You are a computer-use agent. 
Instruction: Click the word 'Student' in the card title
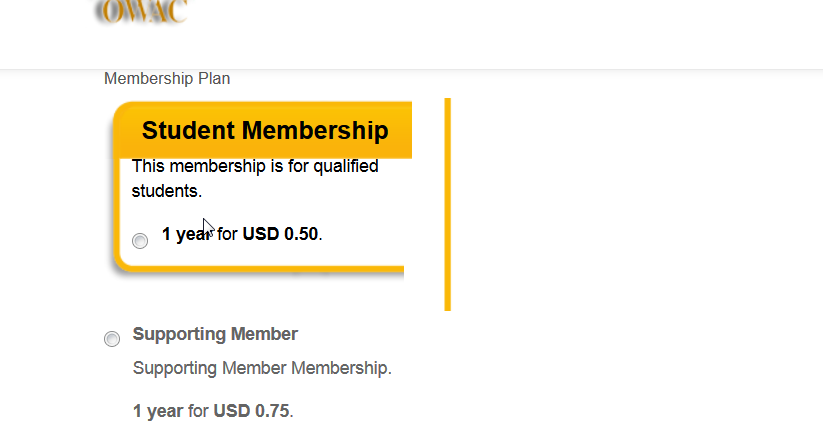pos(188,130)
